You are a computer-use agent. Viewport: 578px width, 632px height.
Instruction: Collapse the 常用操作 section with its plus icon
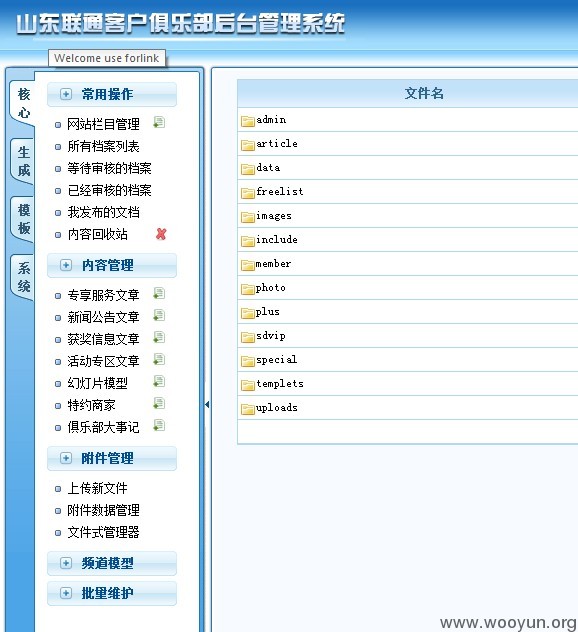[x=66, y=94]
